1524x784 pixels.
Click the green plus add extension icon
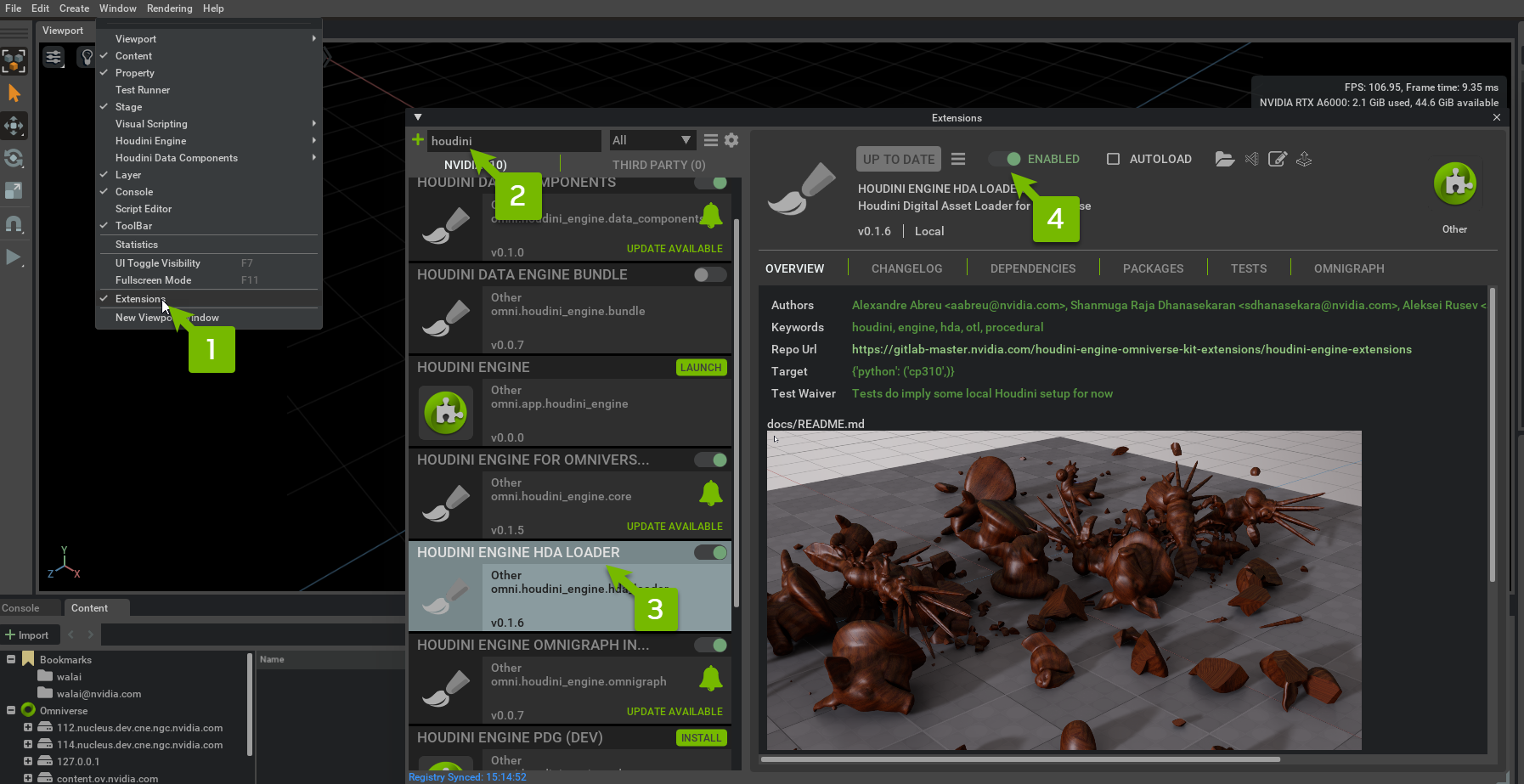click(x=417, y=140)
